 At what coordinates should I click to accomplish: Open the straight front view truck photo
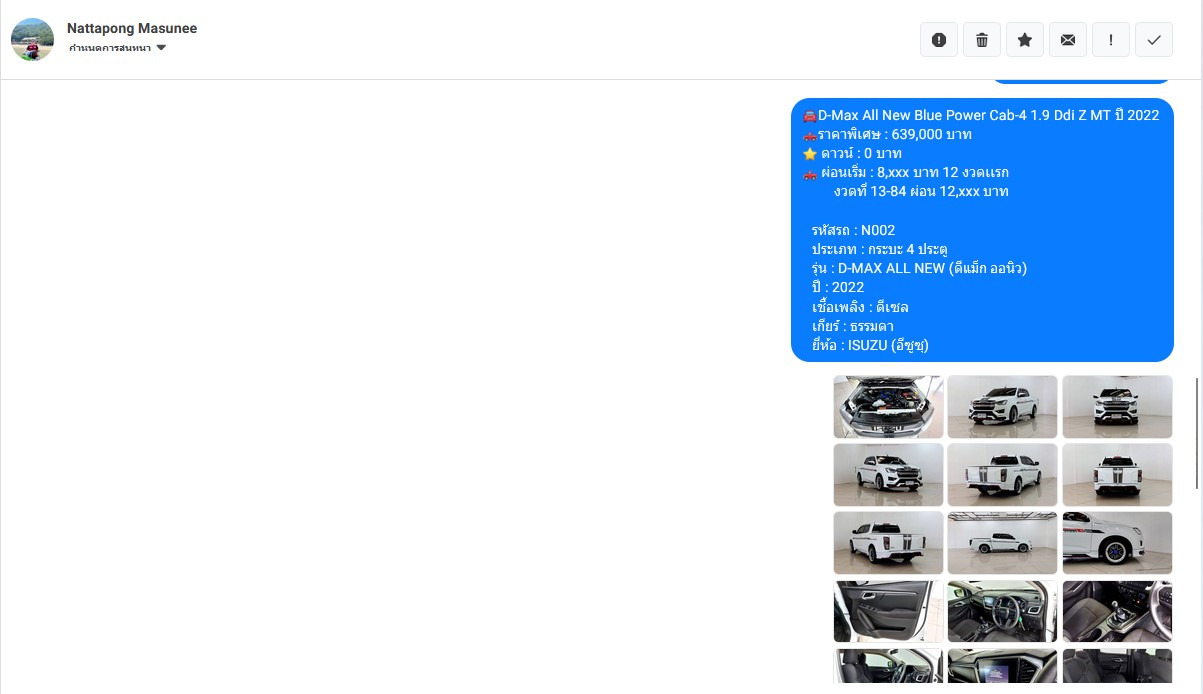point(1117,407)
